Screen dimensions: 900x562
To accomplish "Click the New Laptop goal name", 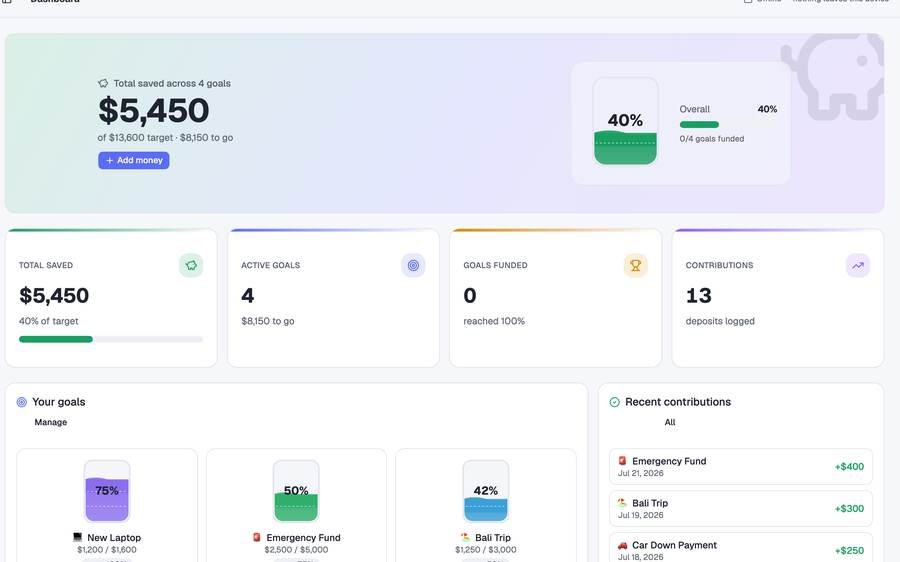I will 114,537.
